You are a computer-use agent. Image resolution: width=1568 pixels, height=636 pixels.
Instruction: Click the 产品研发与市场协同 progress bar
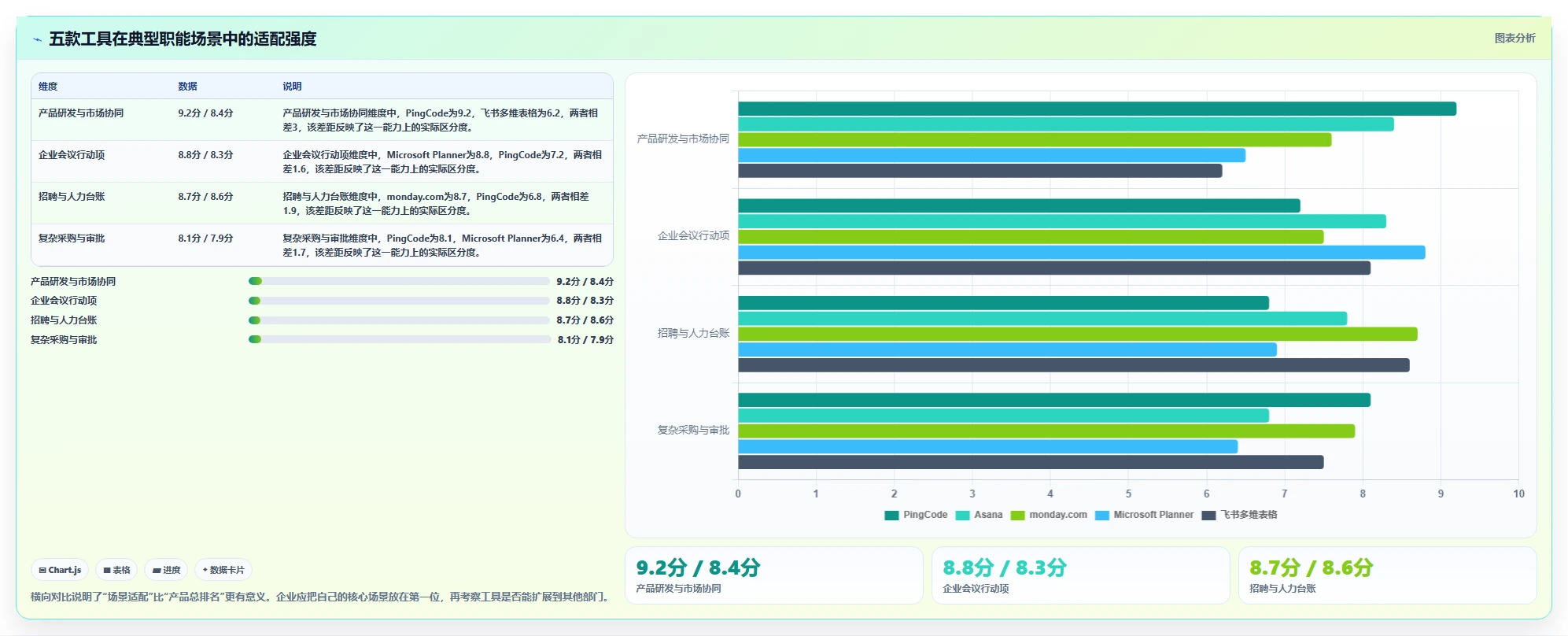click(399, 281)
